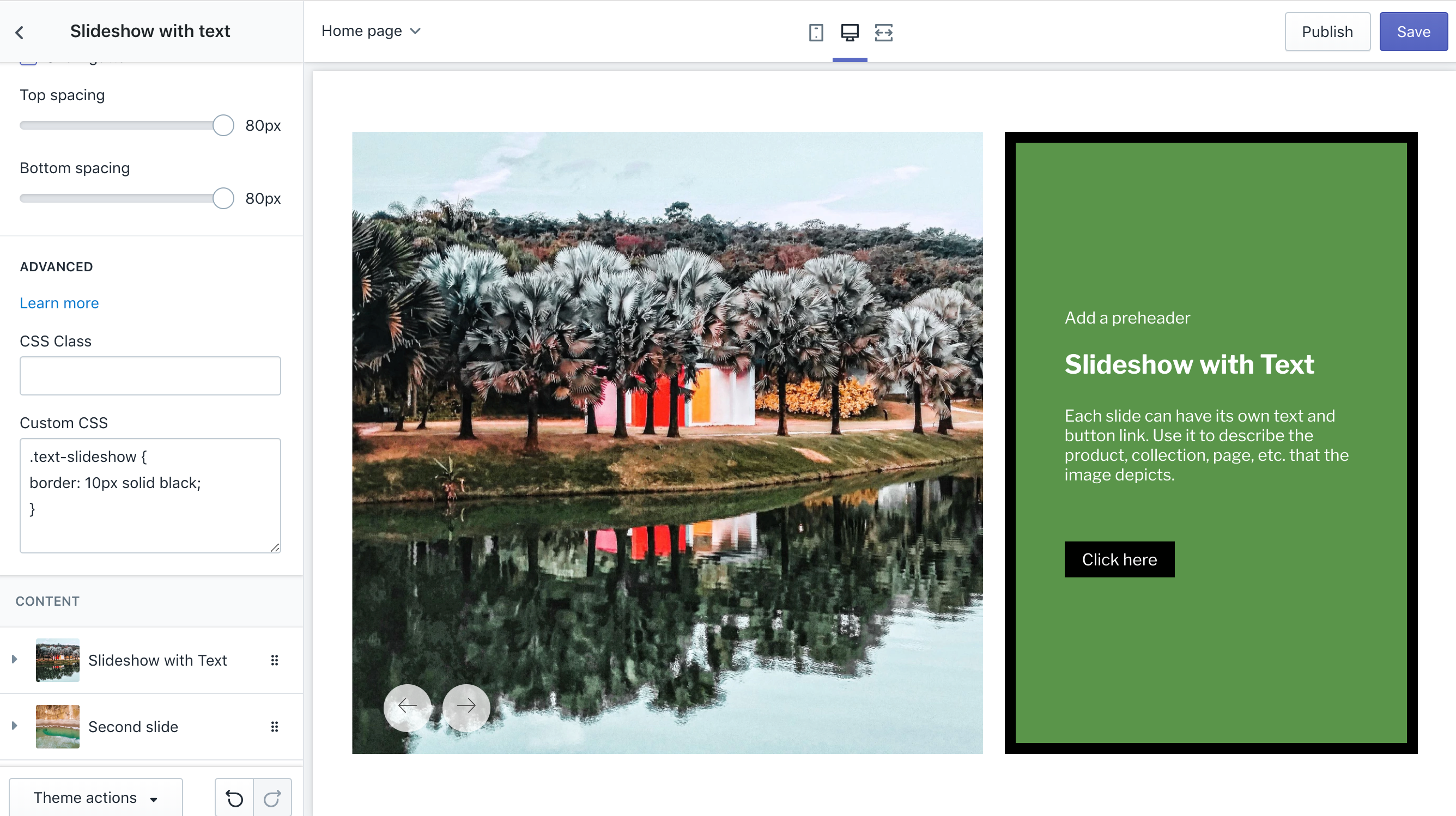This screenshot has width=1456, height=816.
Task: Click the CSS Class input field
Action: (149, 375)
